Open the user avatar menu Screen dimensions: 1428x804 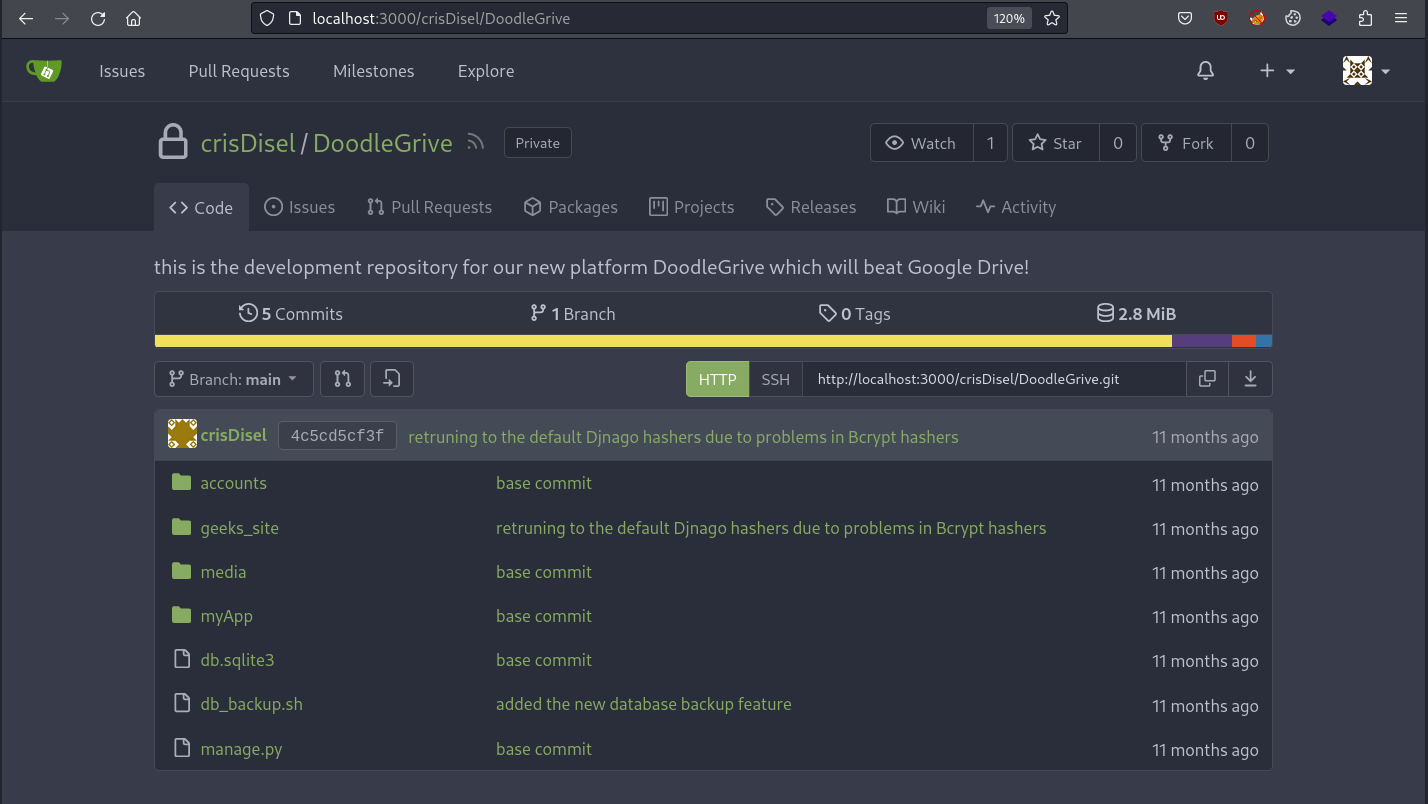pos(1366,71)
